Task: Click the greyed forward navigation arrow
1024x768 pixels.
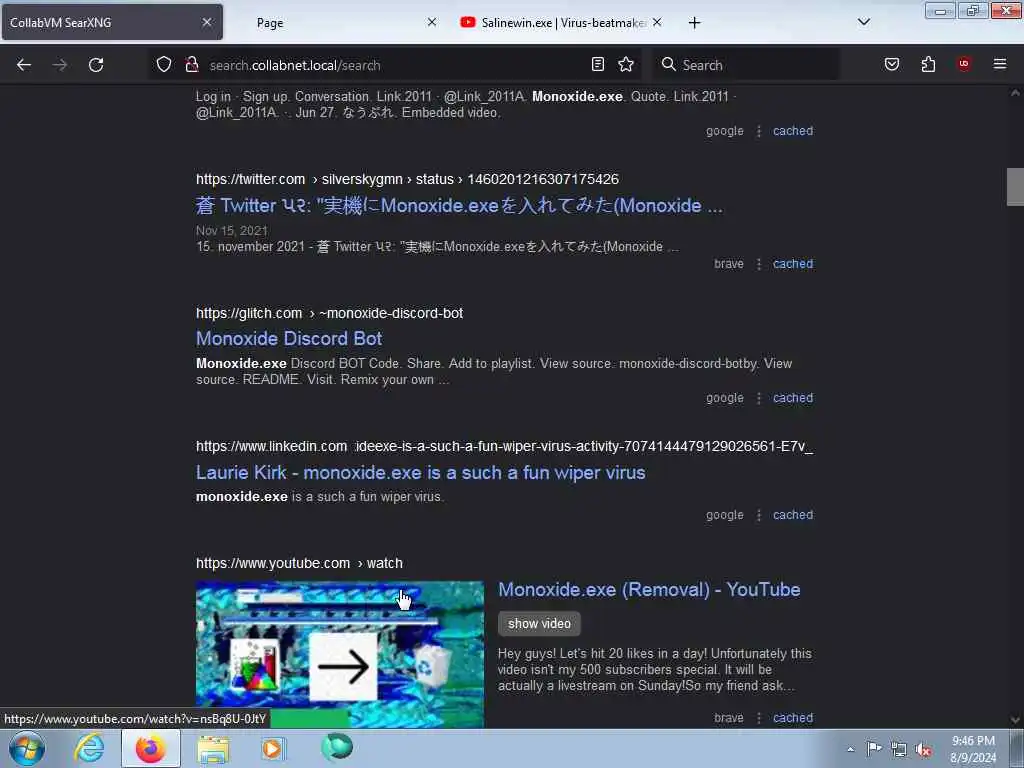Action: (x=59, y=65)
